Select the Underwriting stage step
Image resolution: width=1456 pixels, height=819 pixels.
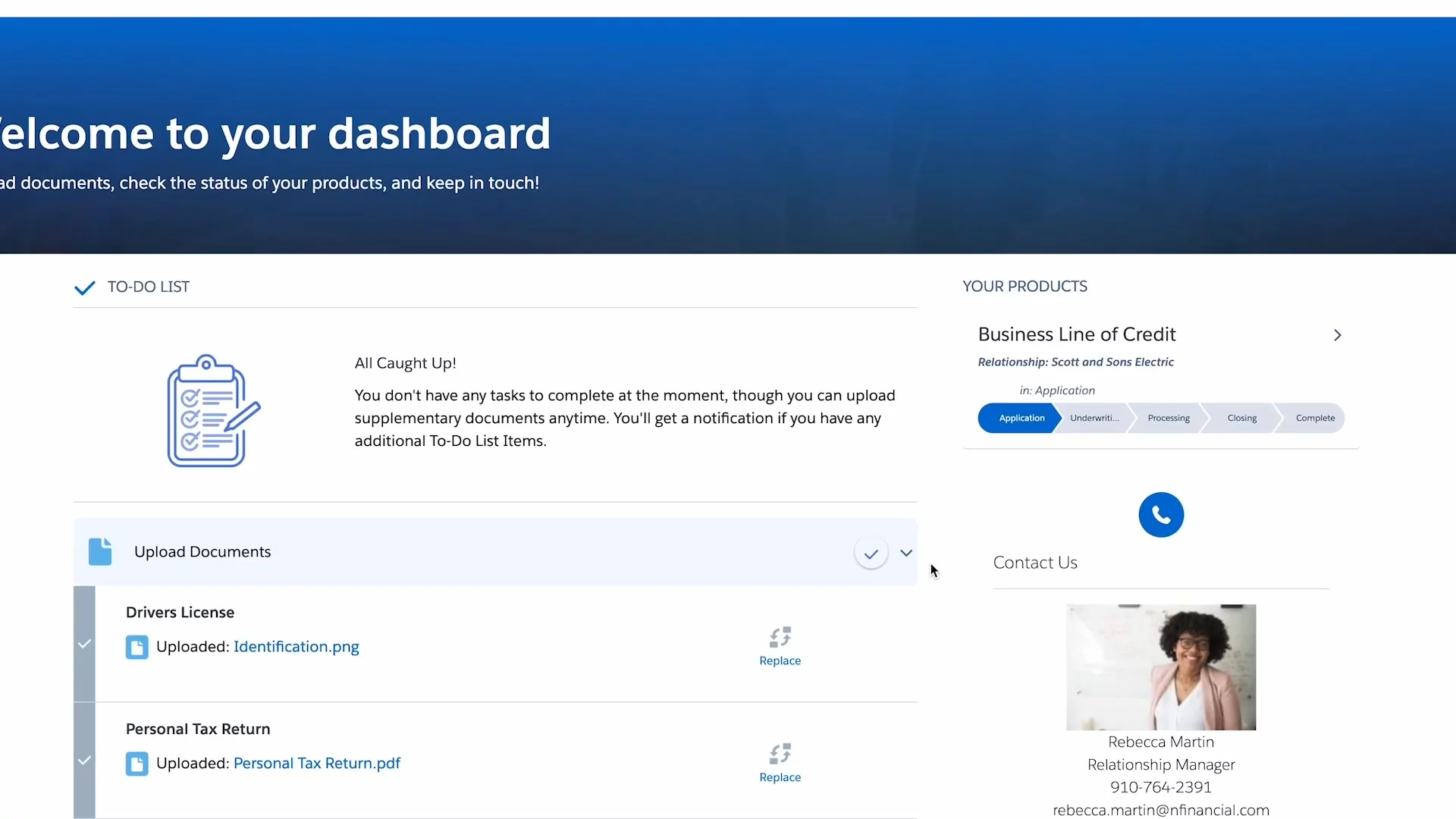pos(1094,419)
